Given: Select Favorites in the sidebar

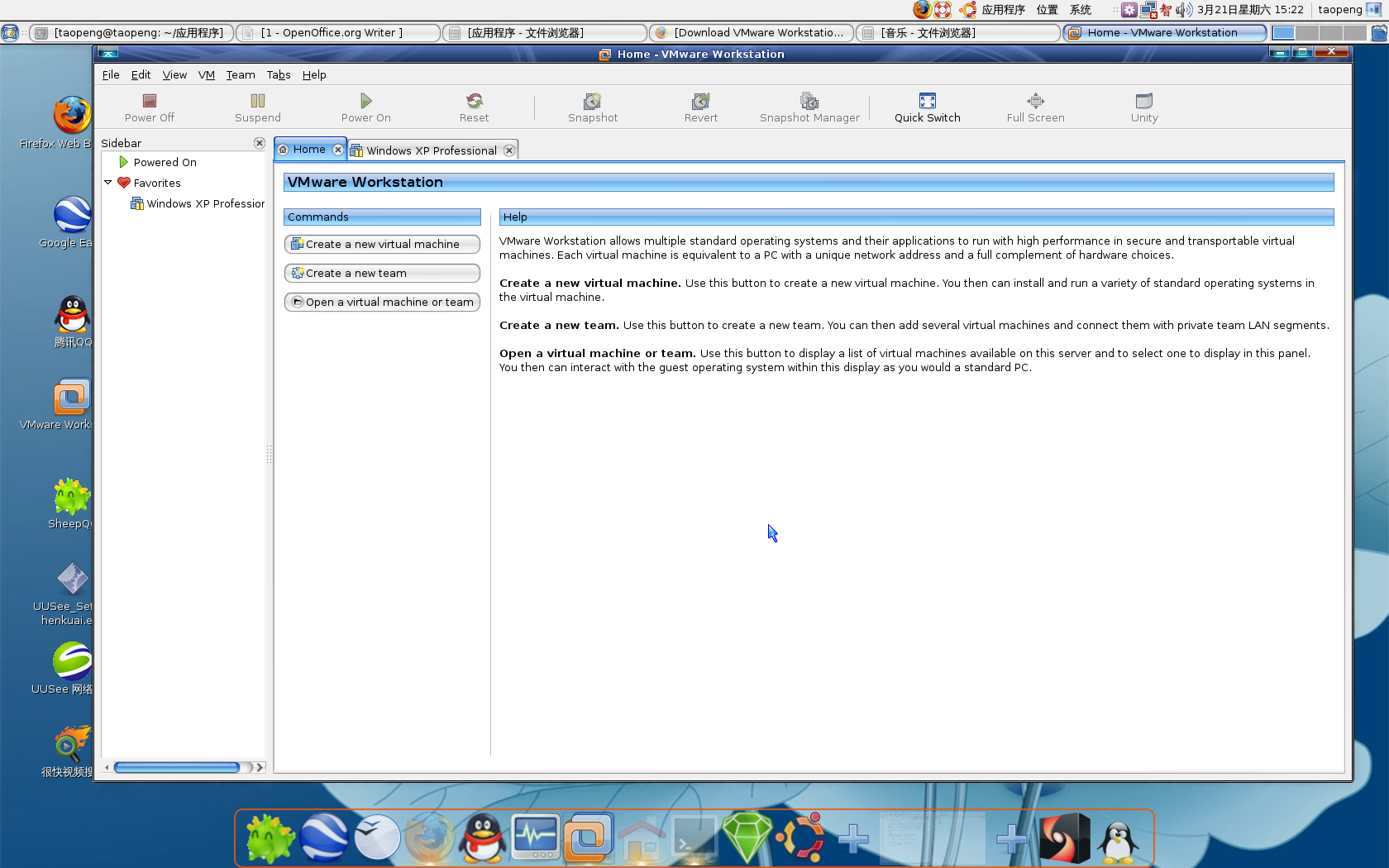Looking at the screenshot, I should (x=157, y=184).
